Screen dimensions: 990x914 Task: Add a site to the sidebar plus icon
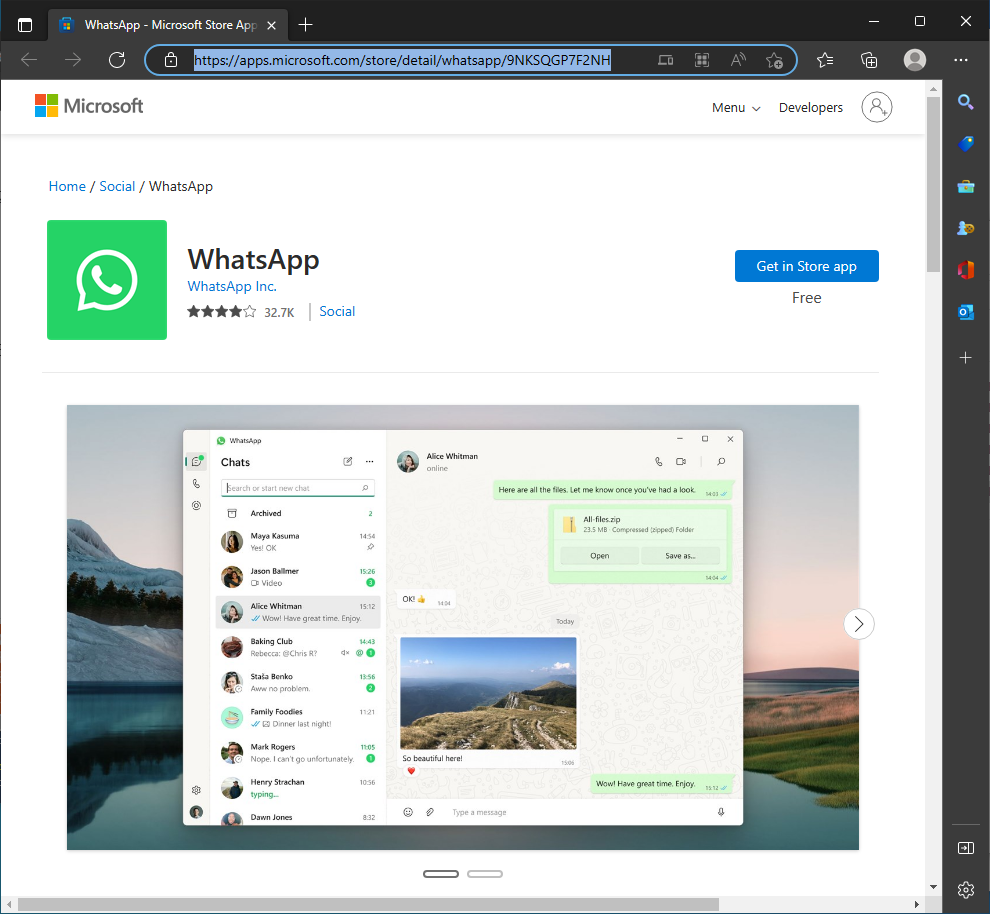[x=965, y=358]
